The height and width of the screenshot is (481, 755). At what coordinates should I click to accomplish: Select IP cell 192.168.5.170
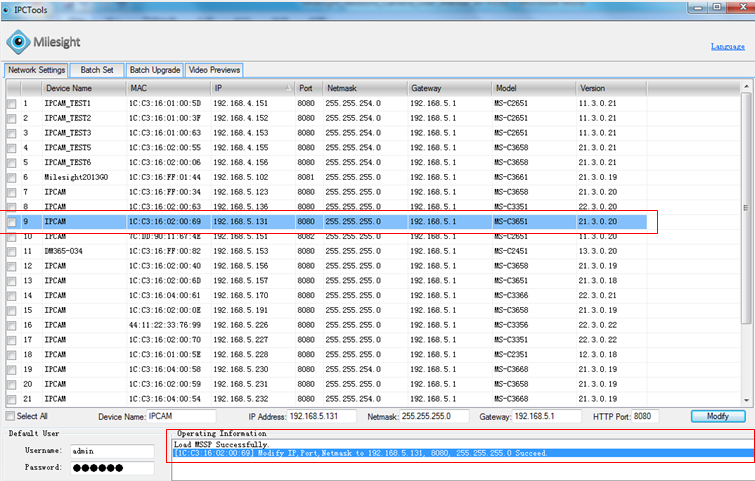[240, 296]
